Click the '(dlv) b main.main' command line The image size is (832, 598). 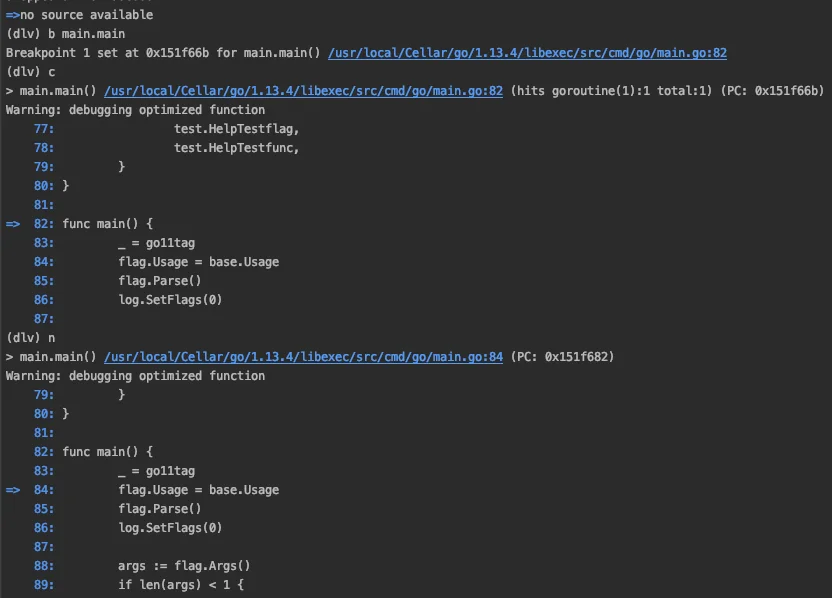(x=66, y=34)
